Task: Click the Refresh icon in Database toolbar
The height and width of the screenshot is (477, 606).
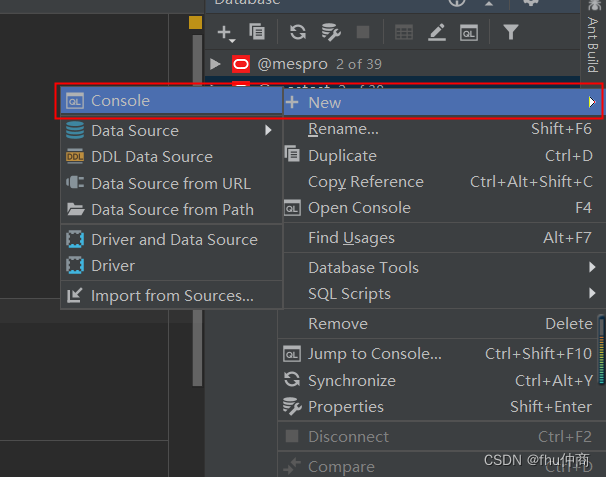Action: 298,32
